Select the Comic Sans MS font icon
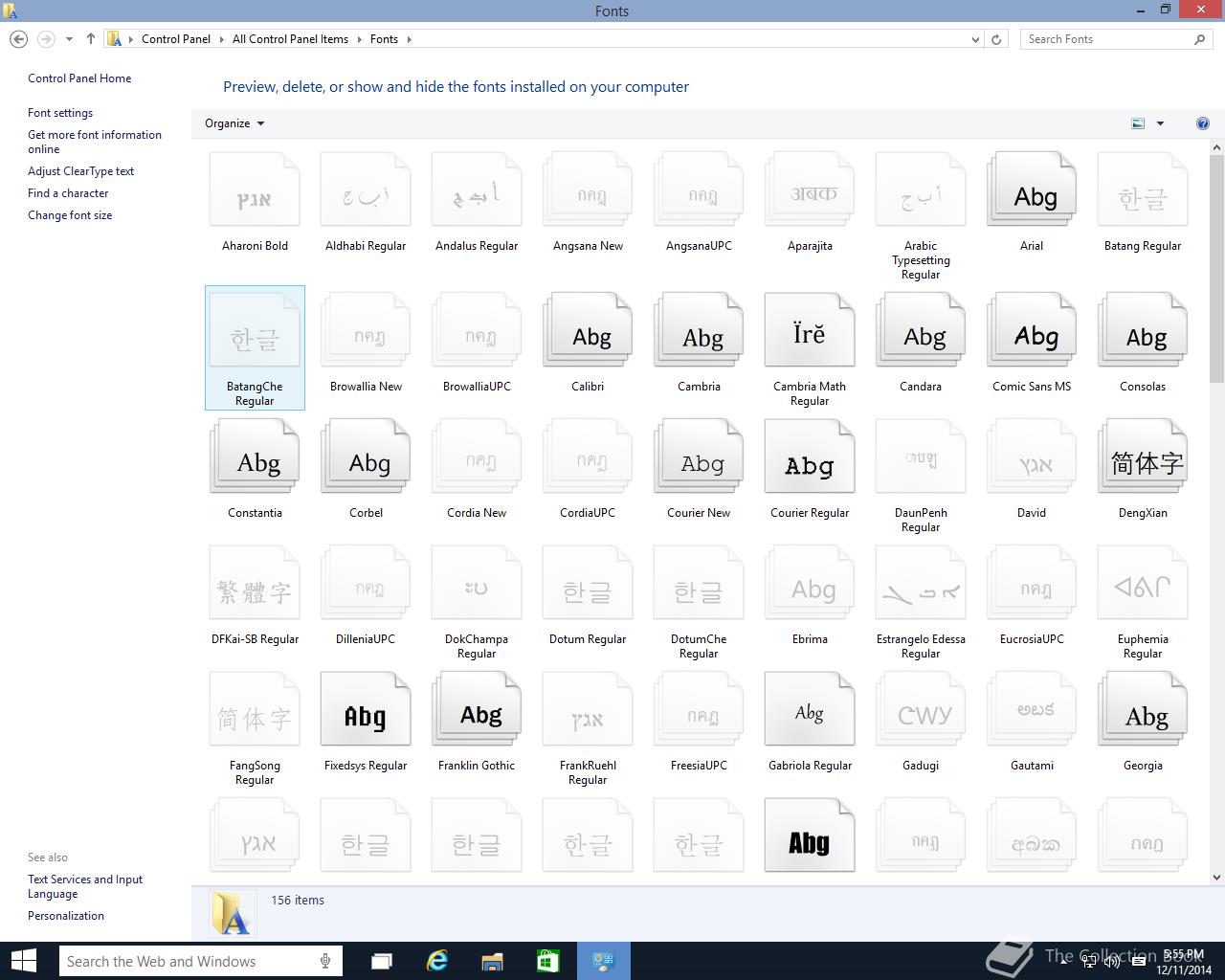Viewport: 1225px width, 980px height. click(1032, 330)
